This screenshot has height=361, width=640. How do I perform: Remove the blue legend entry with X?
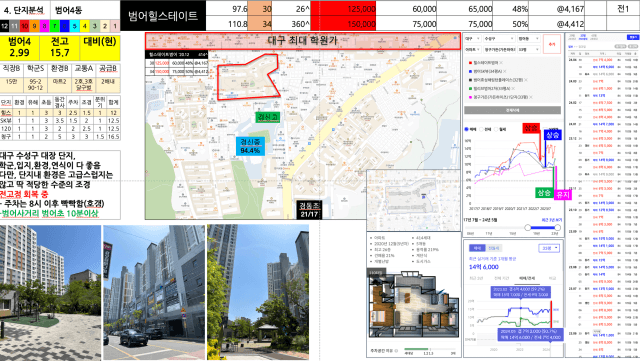(x=504, y=71)
